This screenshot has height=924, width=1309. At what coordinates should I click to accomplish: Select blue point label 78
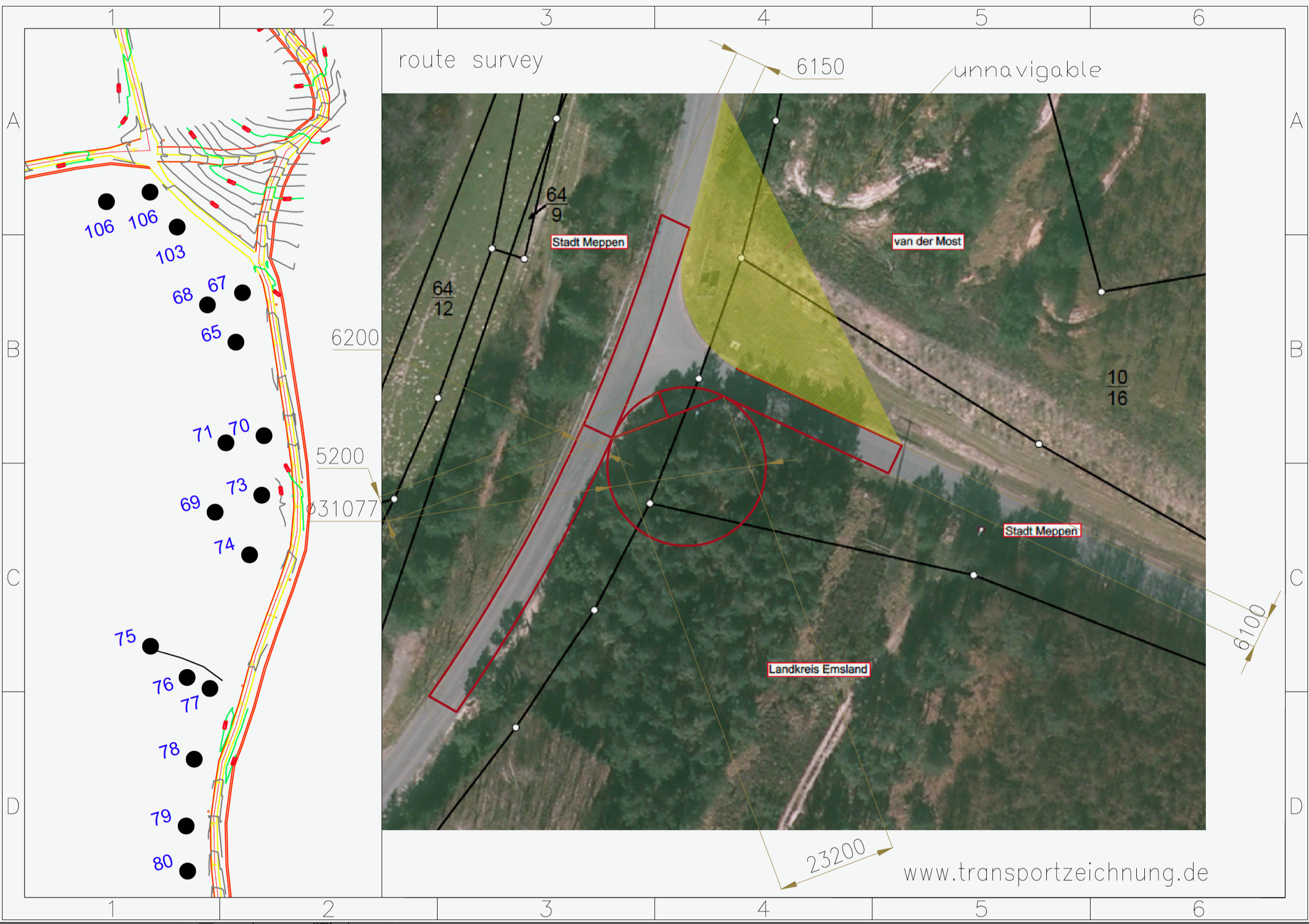[x=169, y=751]
